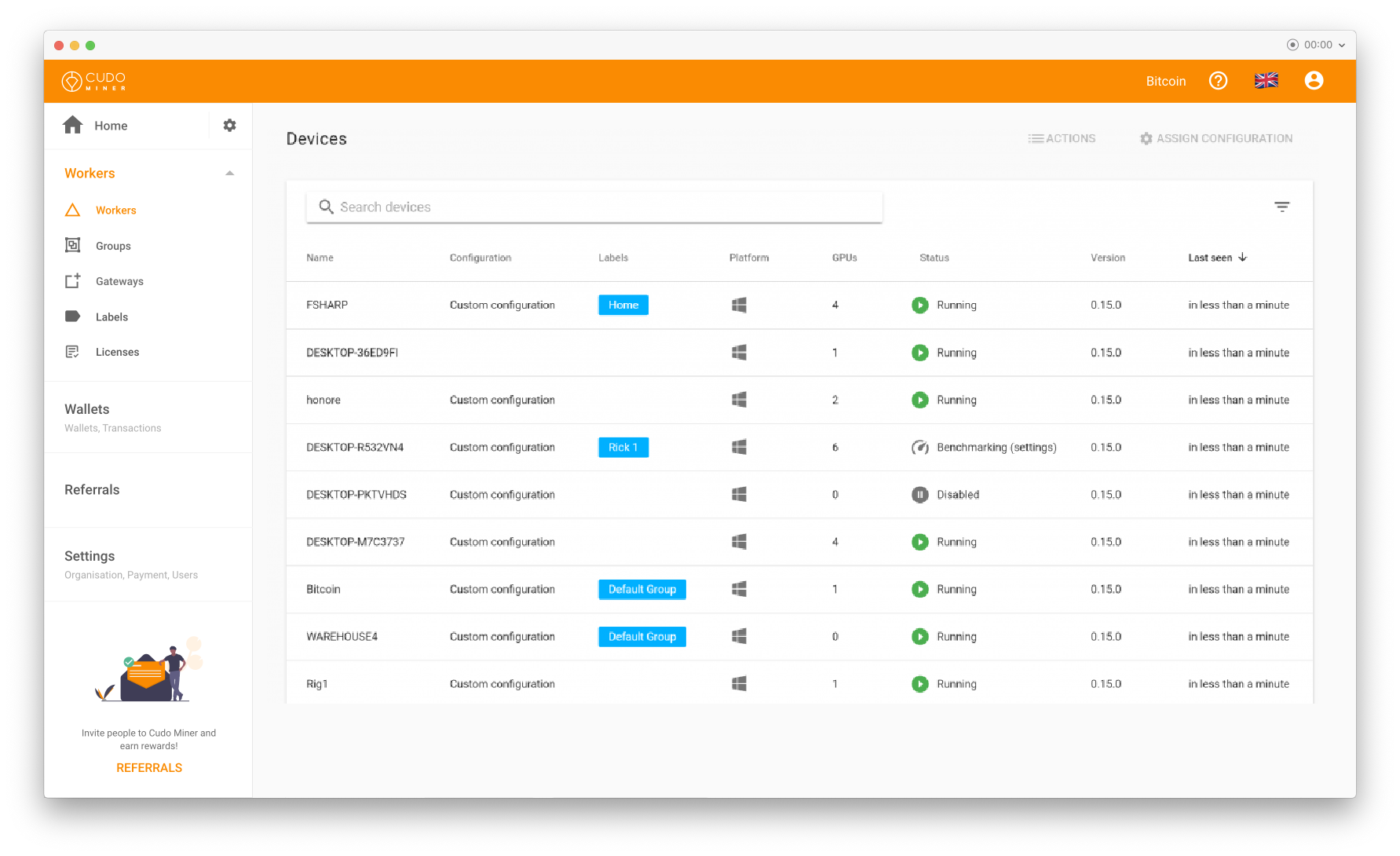
Task: Click the help question mark icon
Action: point(1218,81)
